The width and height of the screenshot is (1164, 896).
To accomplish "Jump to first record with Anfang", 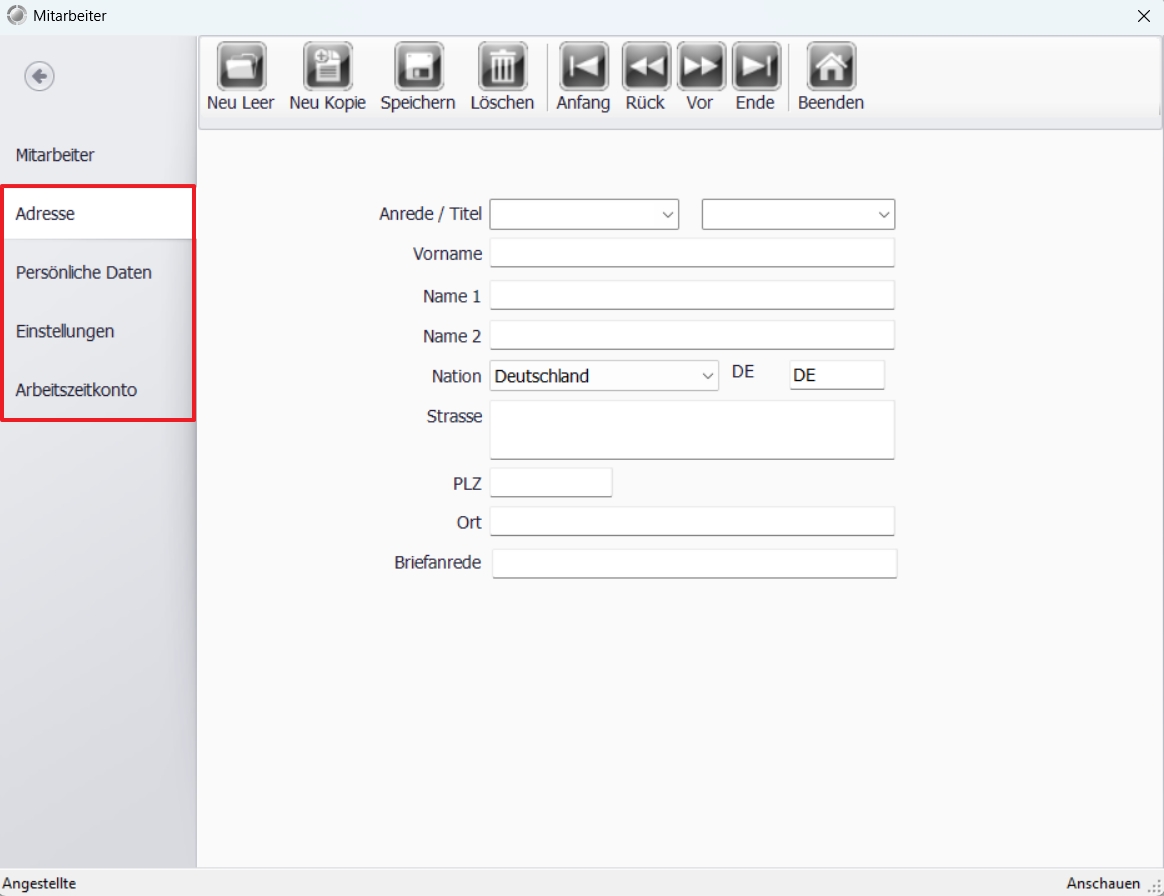I will (583, 67).
